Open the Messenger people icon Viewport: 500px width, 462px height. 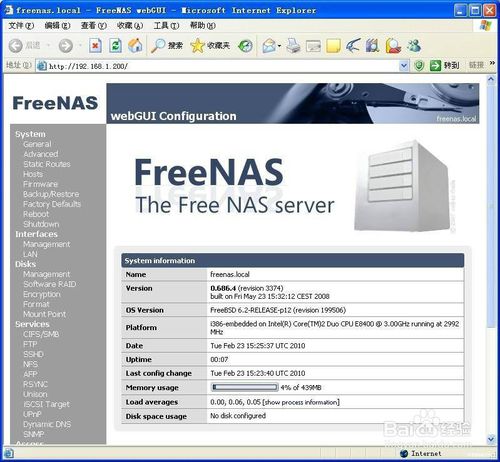414,46
